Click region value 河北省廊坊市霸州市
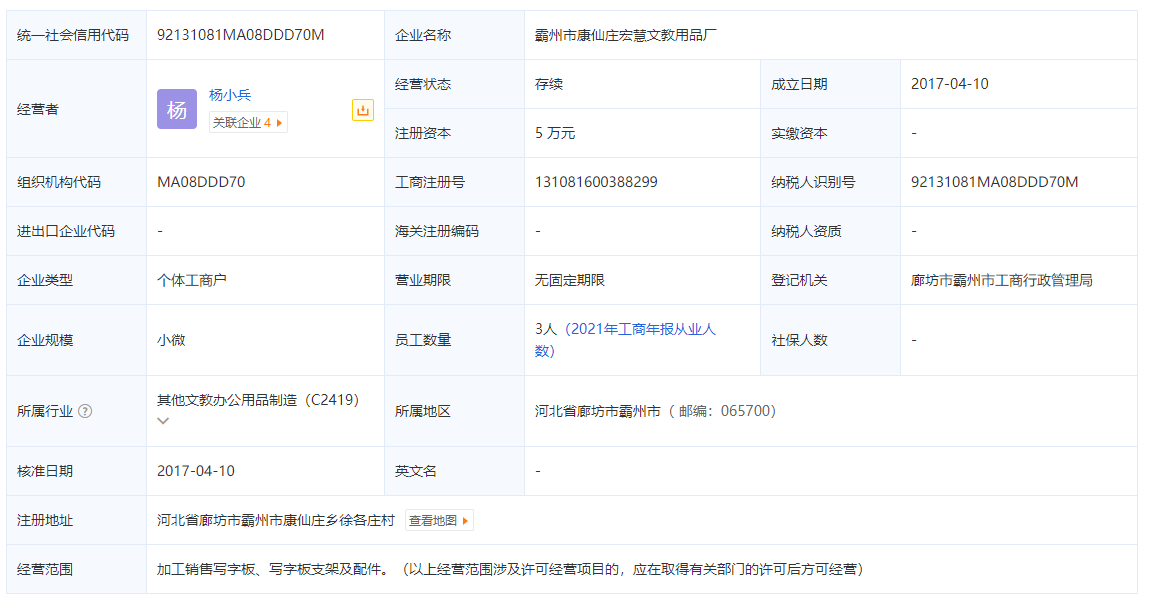The width and height of the screenshot is (1150, 604). click(x=598, y=411)
